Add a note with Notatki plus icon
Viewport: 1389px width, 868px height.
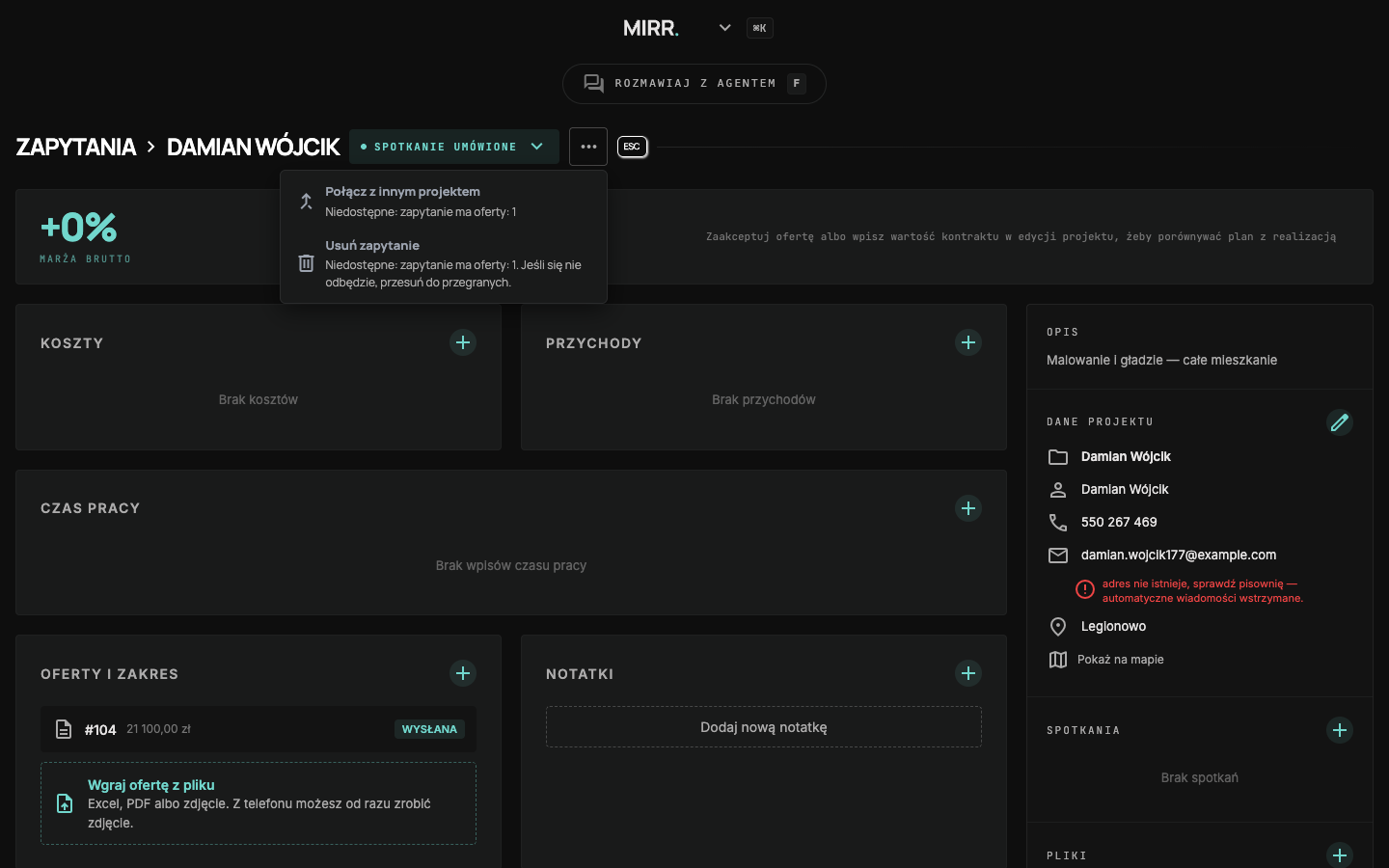click(x=968, y=673)
